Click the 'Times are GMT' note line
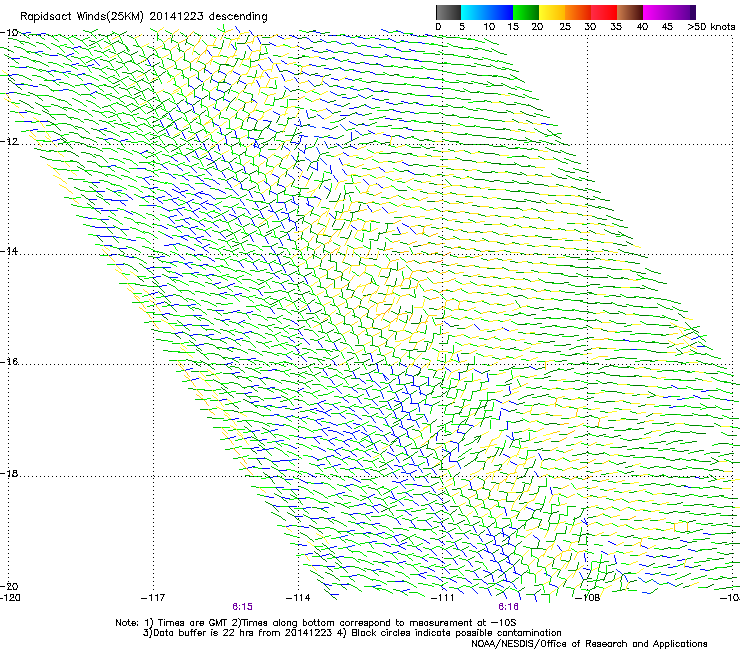 click(316, 623)
